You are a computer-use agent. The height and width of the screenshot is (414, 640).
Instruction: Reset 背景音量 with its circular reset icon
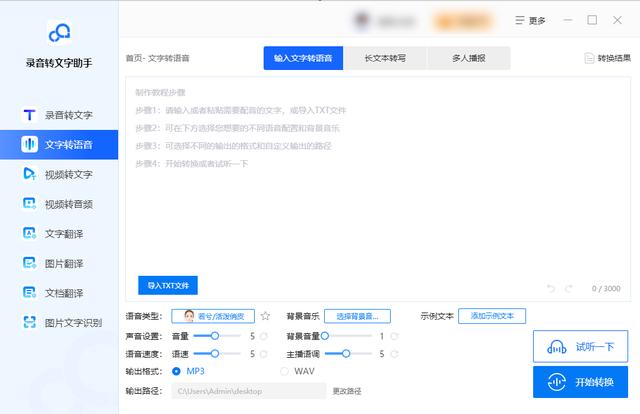[394, 336]
